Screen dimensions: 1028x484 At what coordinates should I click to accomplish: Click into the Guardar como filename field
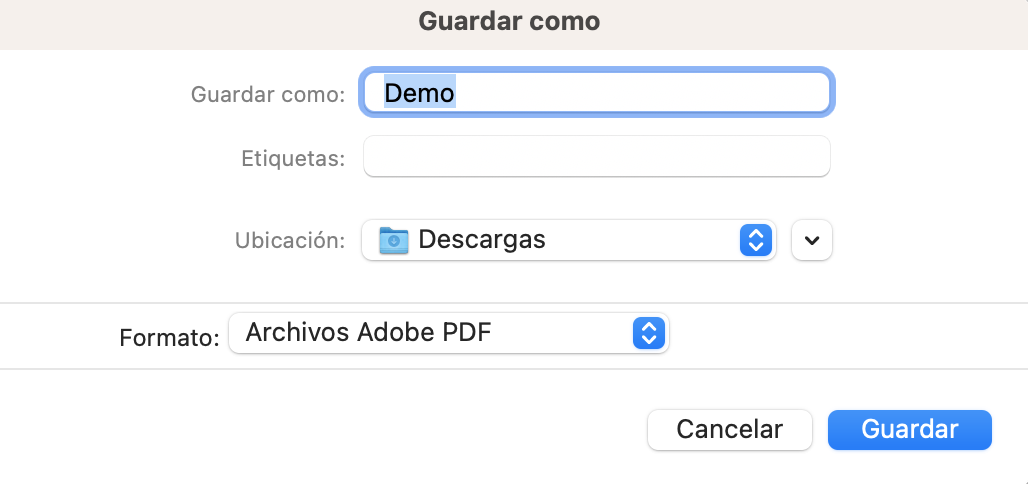597,92
